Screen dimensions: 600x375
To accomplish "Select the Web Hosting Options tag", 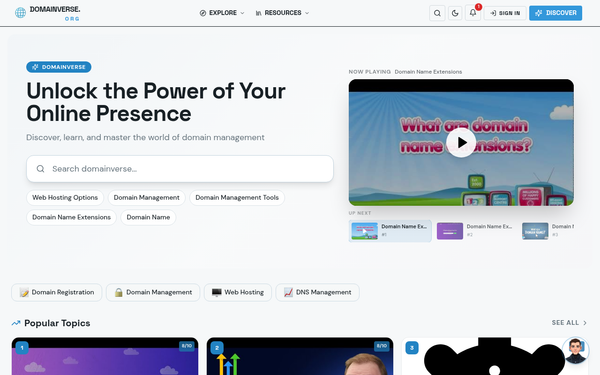I will pyautogui.click(x=65, y=198).
